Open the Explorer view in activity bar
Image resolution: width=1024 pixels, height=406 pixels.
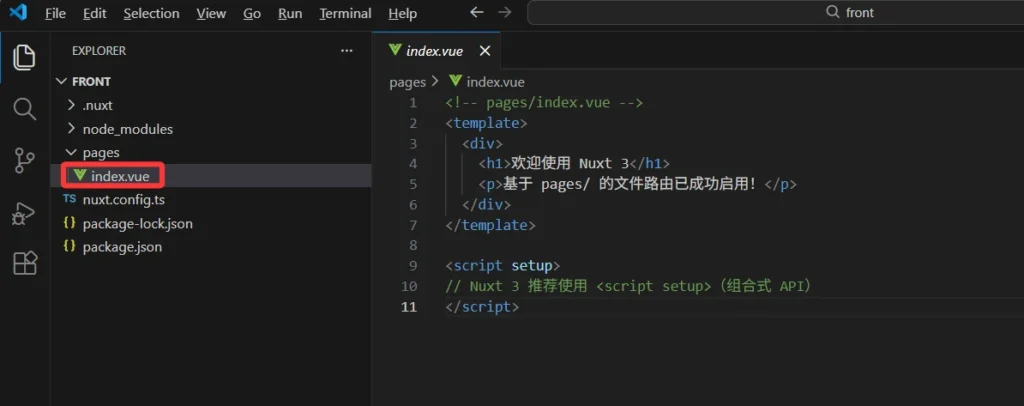[x=24, y=57]
